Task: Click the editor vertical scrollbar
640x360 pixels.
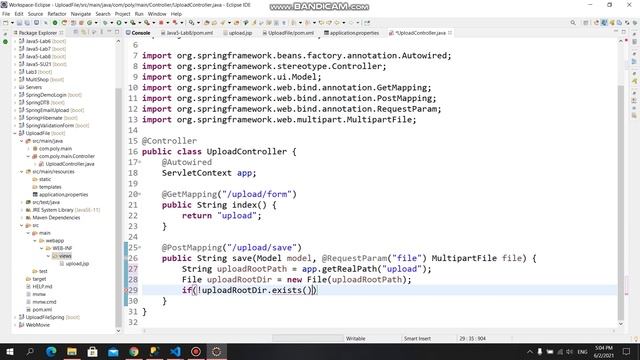Action: (620, 202)
